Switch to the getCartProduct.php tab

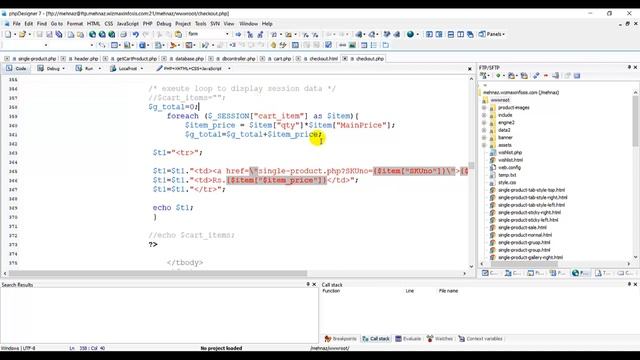(136, 59)
